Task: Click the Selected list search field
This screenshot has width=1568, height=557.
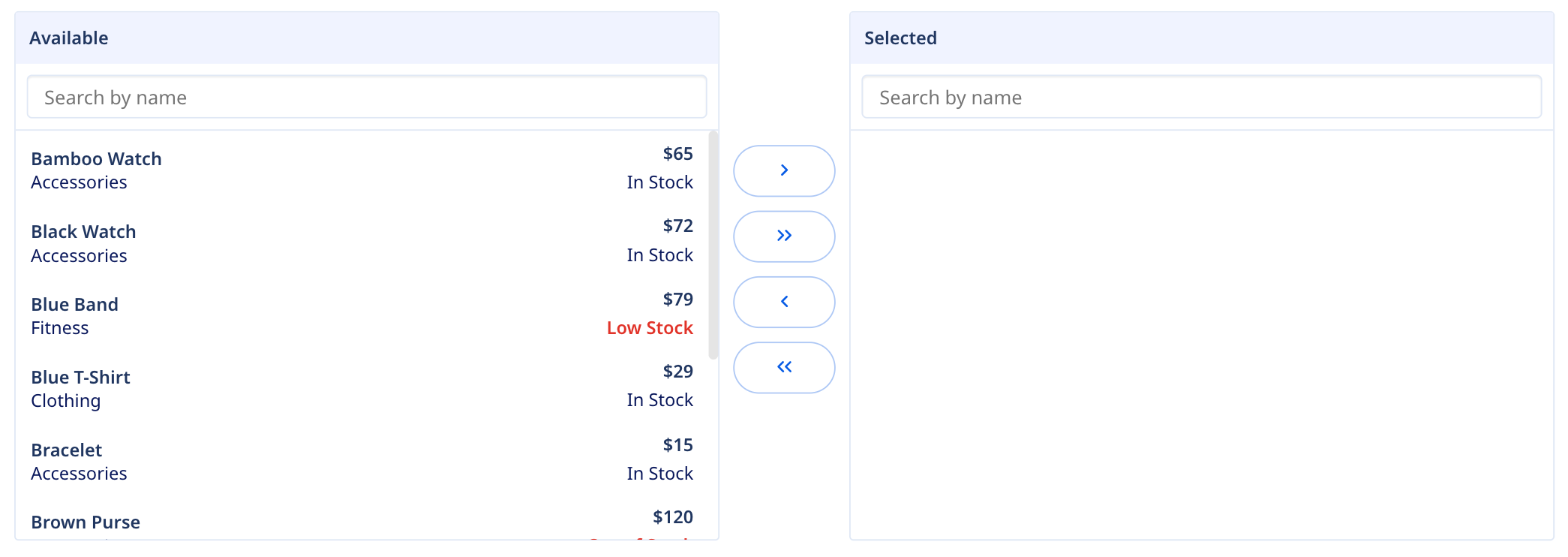Action: (1202, 97)
